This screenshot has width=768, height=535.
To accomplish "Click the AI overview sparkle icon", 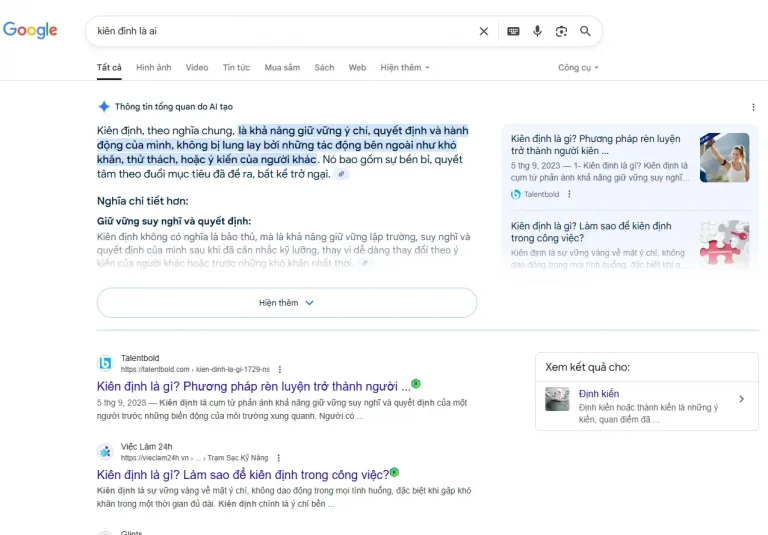I will pos(104,107).
